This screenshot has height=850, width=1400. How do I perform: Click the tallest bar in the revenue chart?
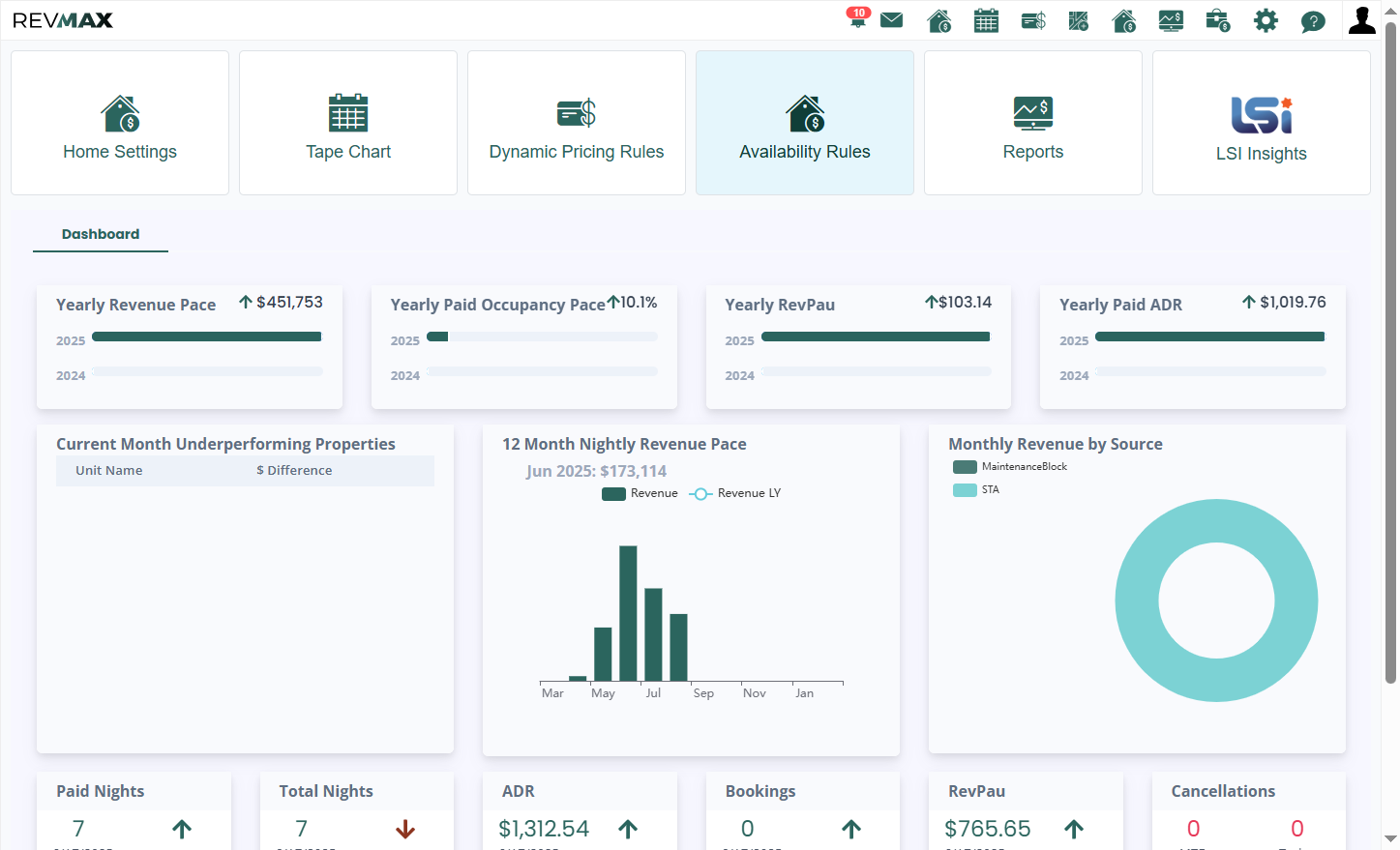click(x=628, y=613)
